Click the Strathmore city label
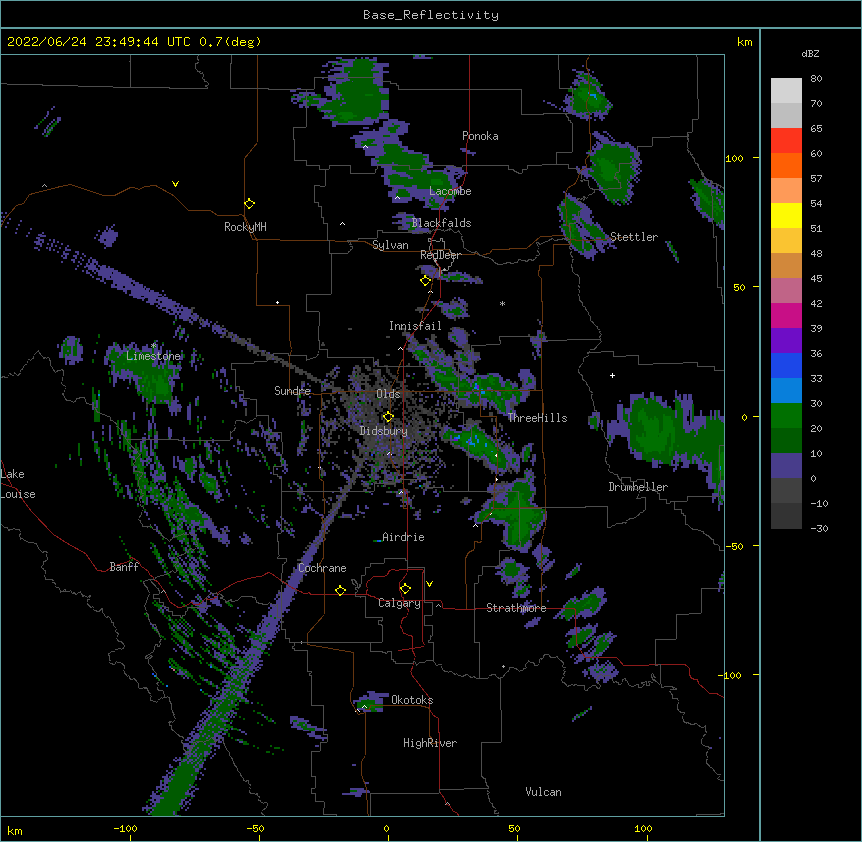The width and height of the screenshot is (862, 842). [x=516, y=608]
